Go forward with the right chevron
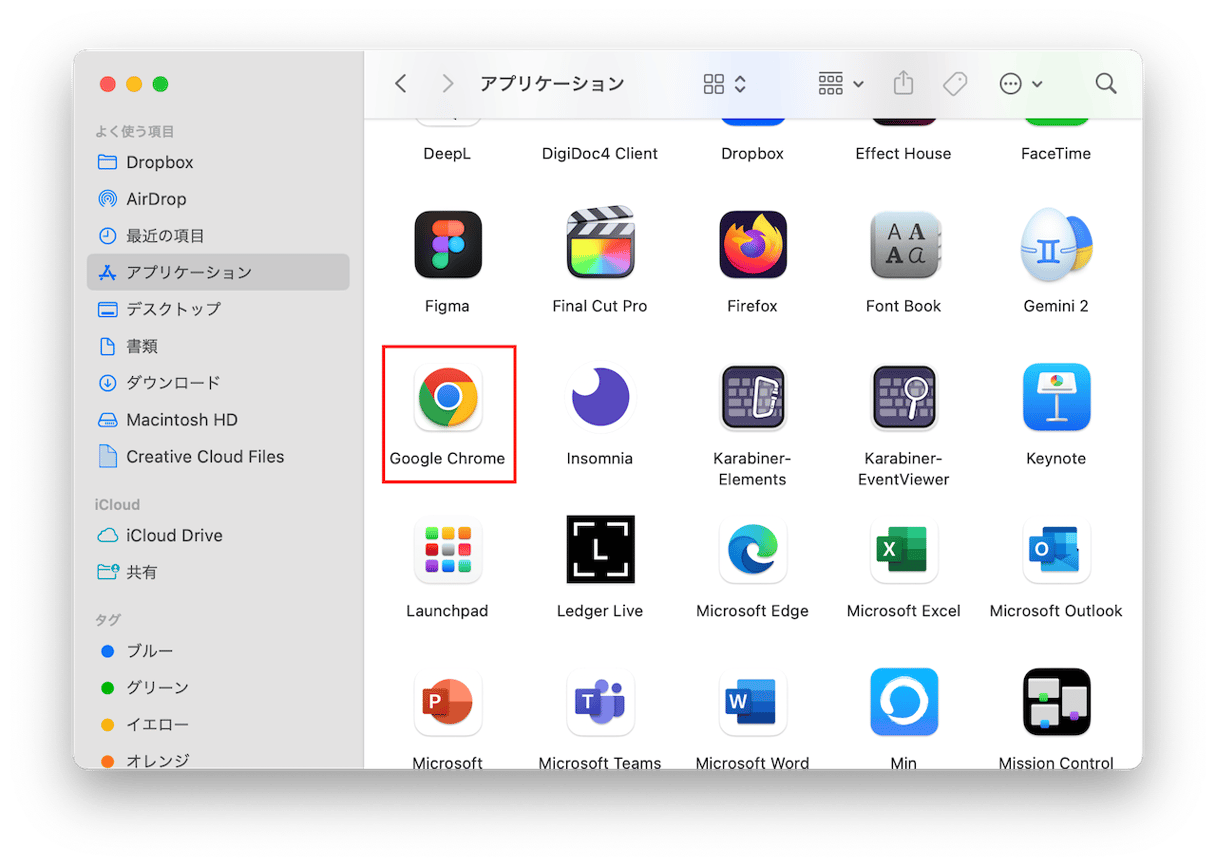1216x866 pixels. [447, 84]
